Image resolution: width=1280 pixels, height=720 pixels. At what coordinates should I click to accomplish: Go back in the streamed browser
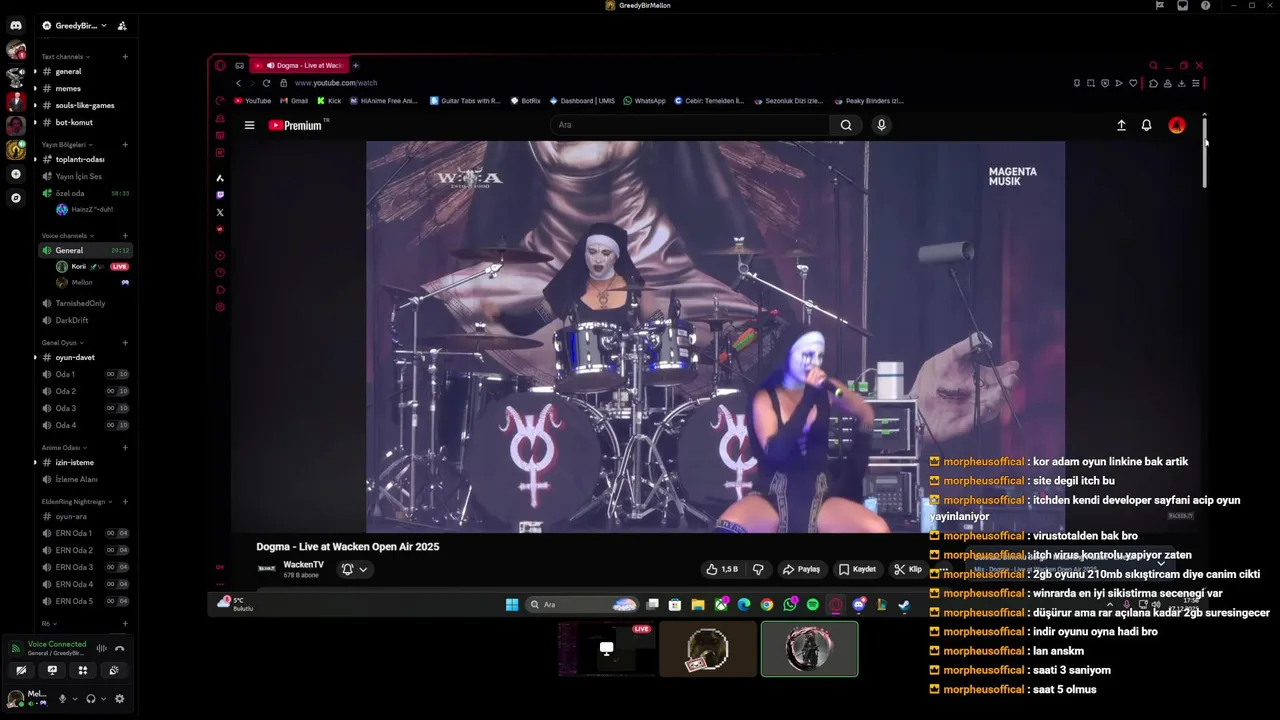(238, 83)
